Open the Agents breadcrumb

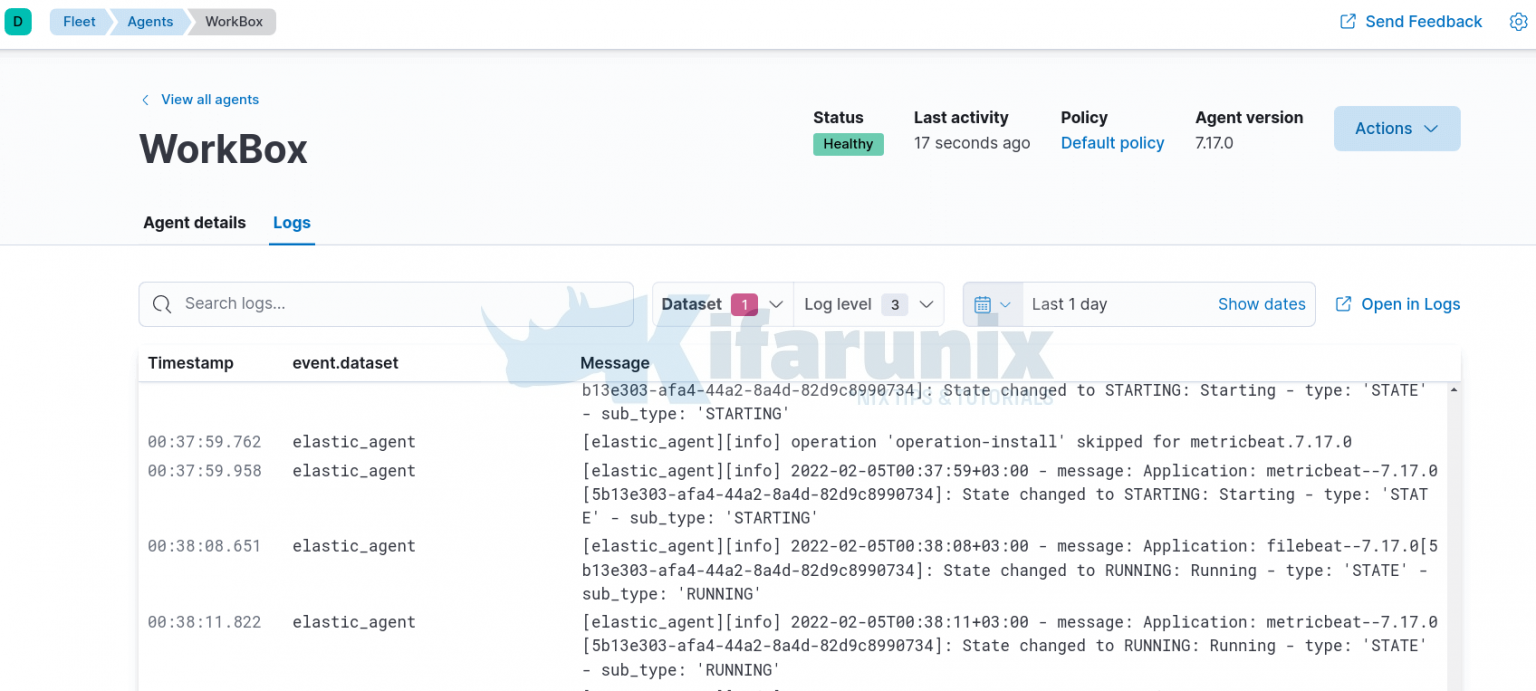click(x=149, y=21)
